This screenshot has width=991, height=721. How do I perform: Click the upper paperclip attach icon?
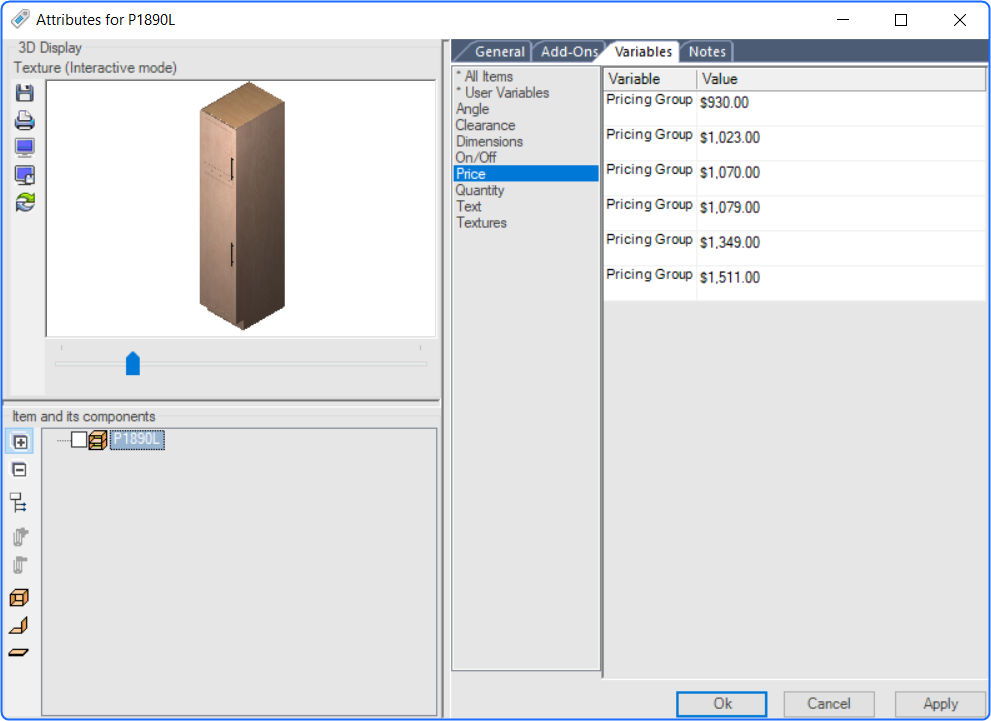(20, 536)
